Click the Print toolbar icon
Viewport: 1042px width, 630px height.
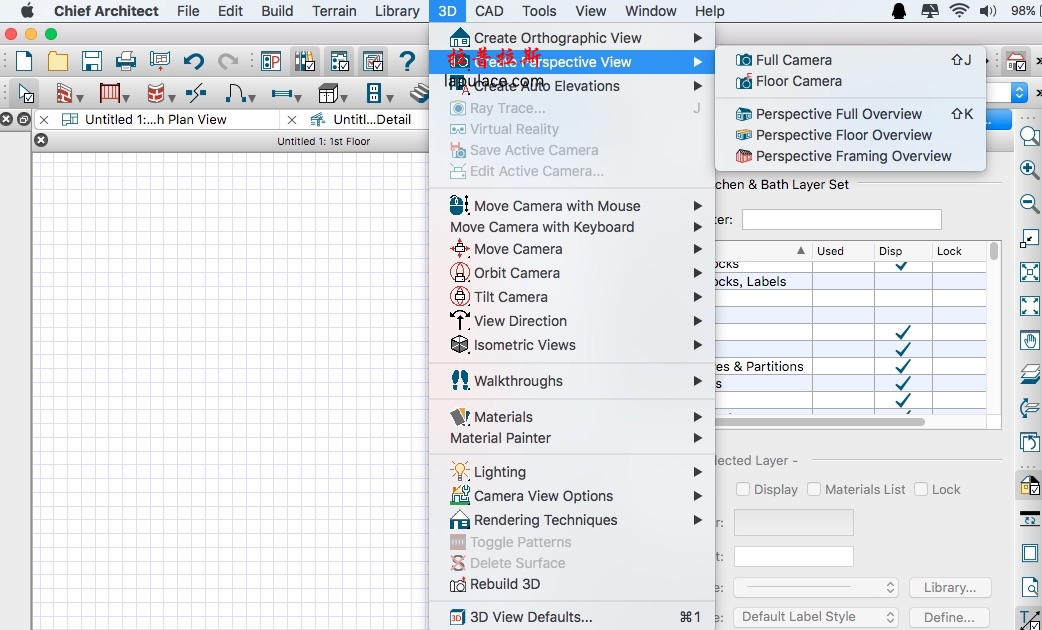point(126,61)
